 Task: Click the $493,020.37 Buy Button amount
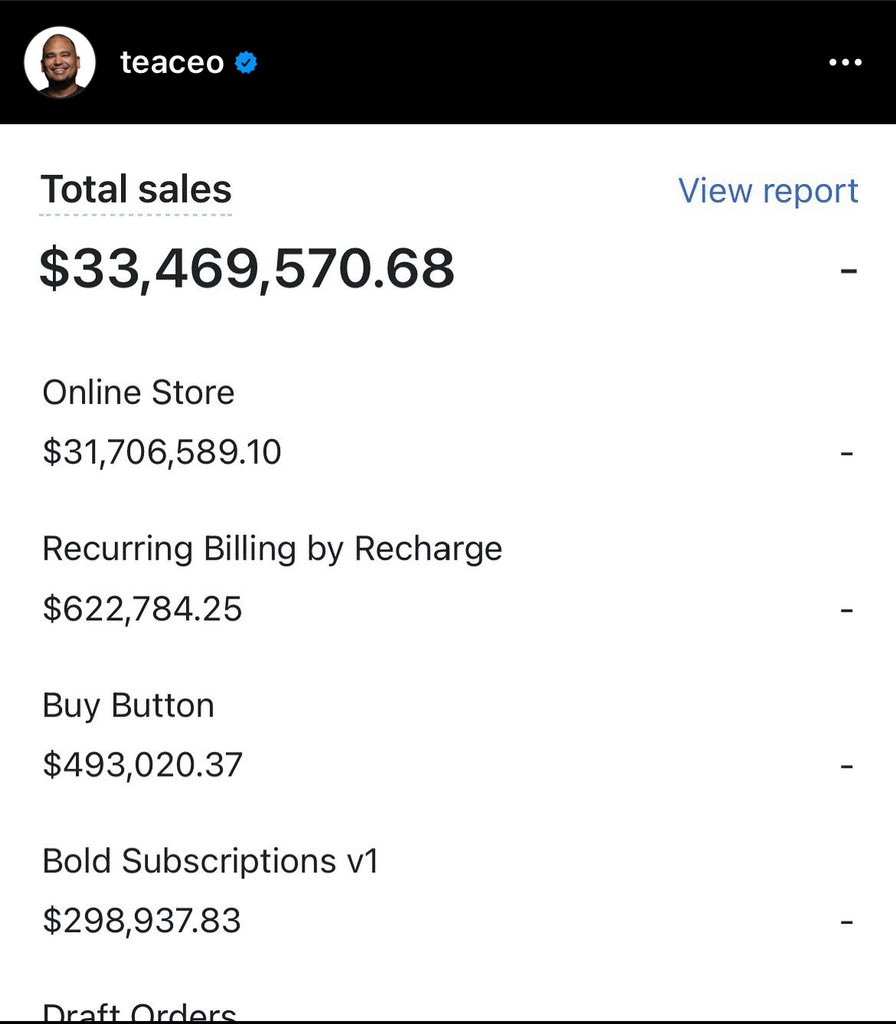coord(142,765)
